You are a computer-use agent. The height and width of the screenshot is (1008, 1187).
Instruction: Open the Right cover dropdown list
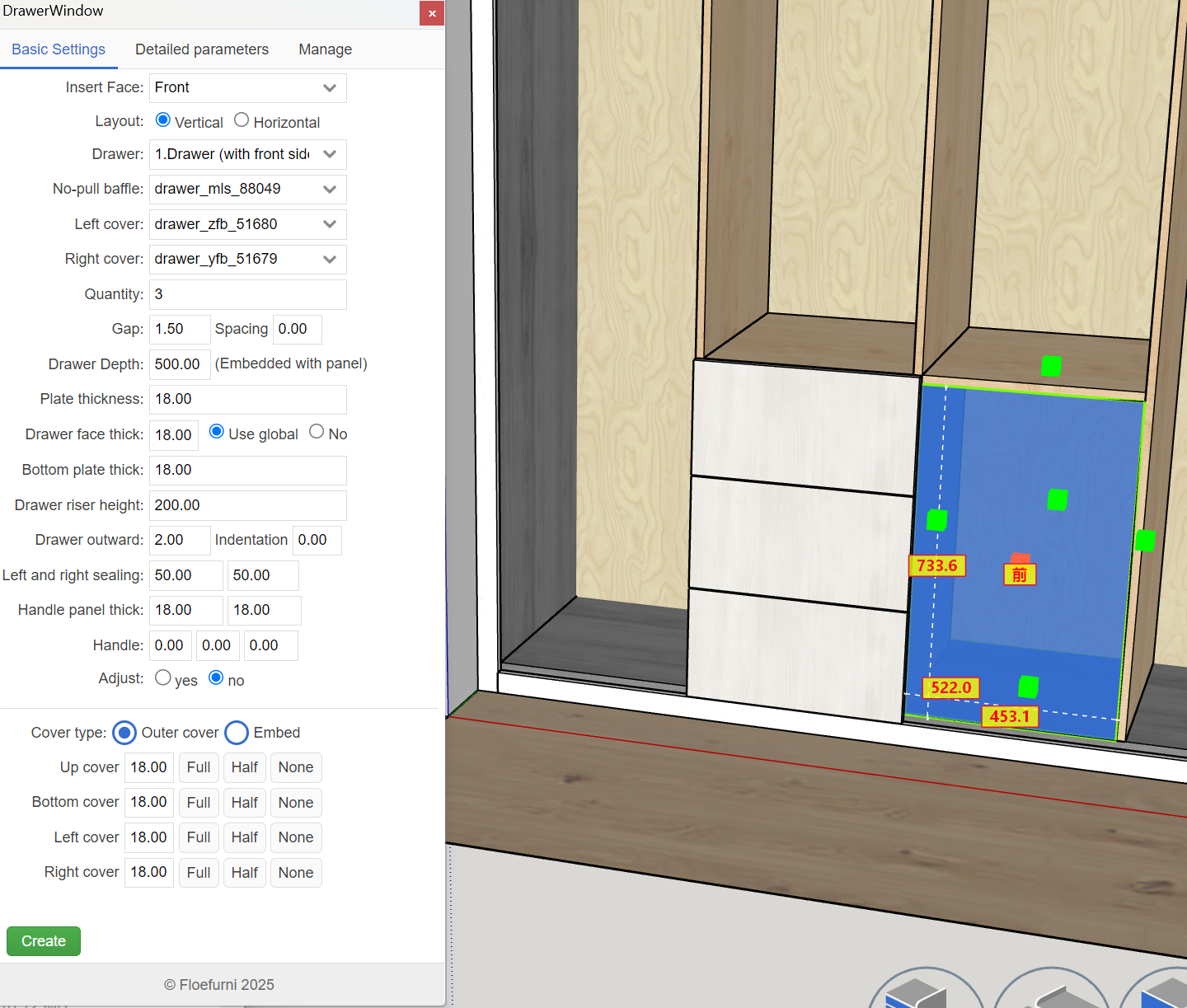[247, 260]
